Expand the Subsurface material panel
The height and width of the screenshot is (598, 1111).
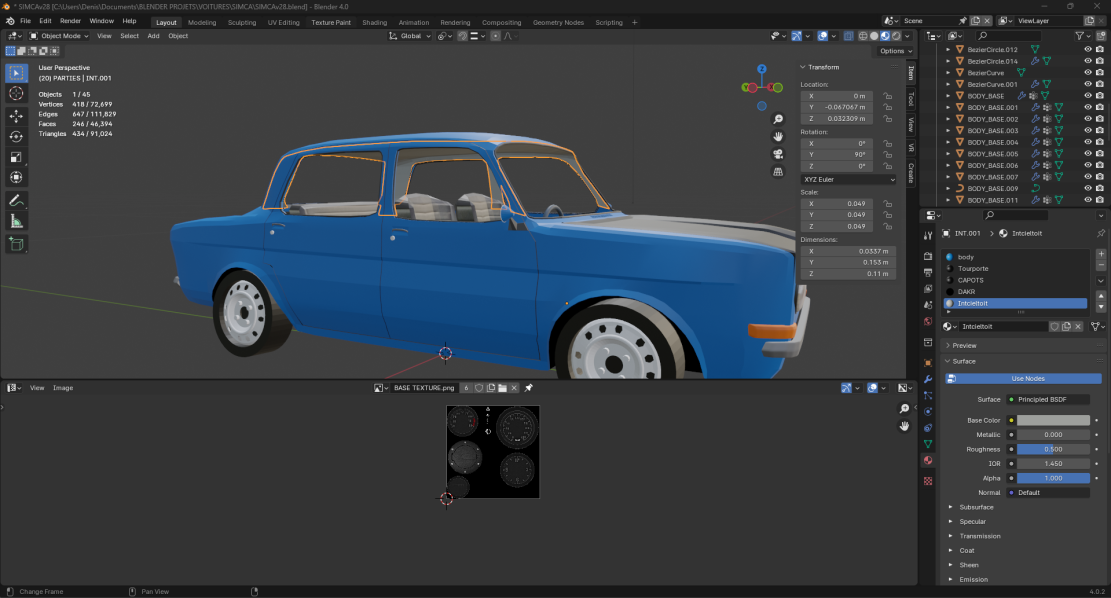976,507
